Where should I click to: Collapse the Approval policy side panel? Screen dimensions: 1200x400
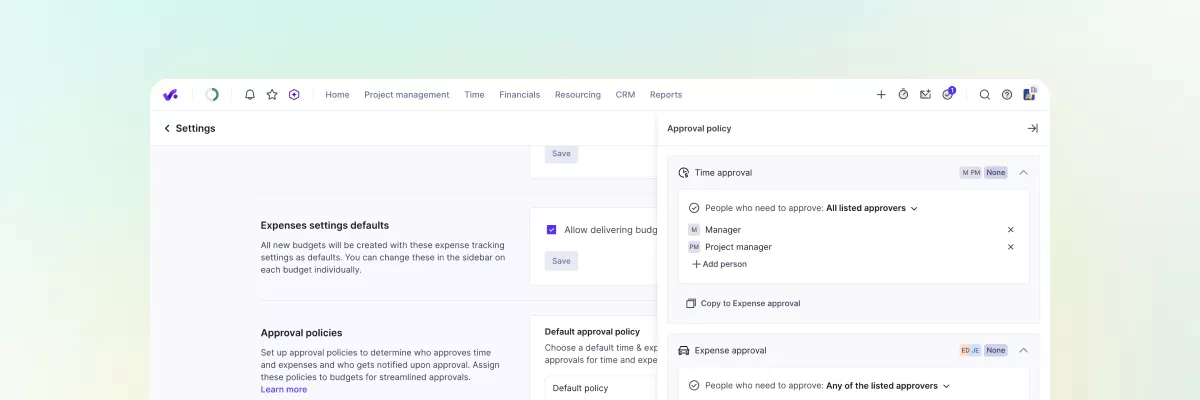pyautogui.click(x=1032, y=128)
